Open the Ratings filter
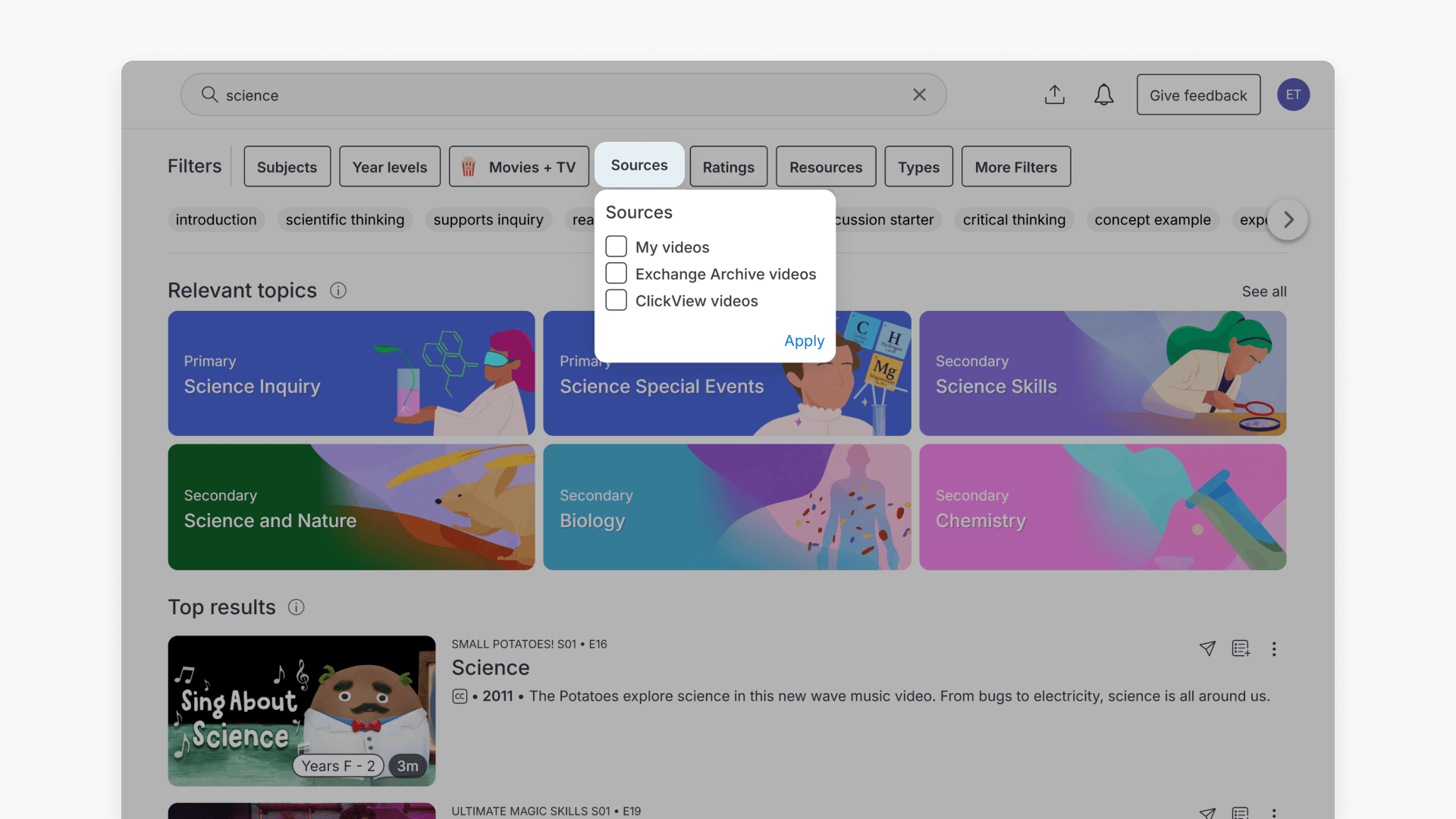 tap(728, 167)
